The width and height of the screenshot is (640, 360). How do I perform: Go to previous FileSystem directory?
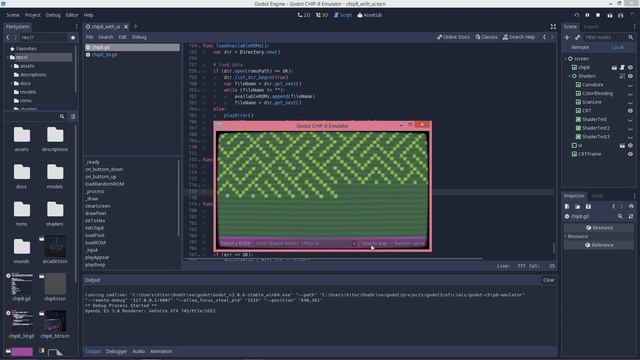coord(8,37)
